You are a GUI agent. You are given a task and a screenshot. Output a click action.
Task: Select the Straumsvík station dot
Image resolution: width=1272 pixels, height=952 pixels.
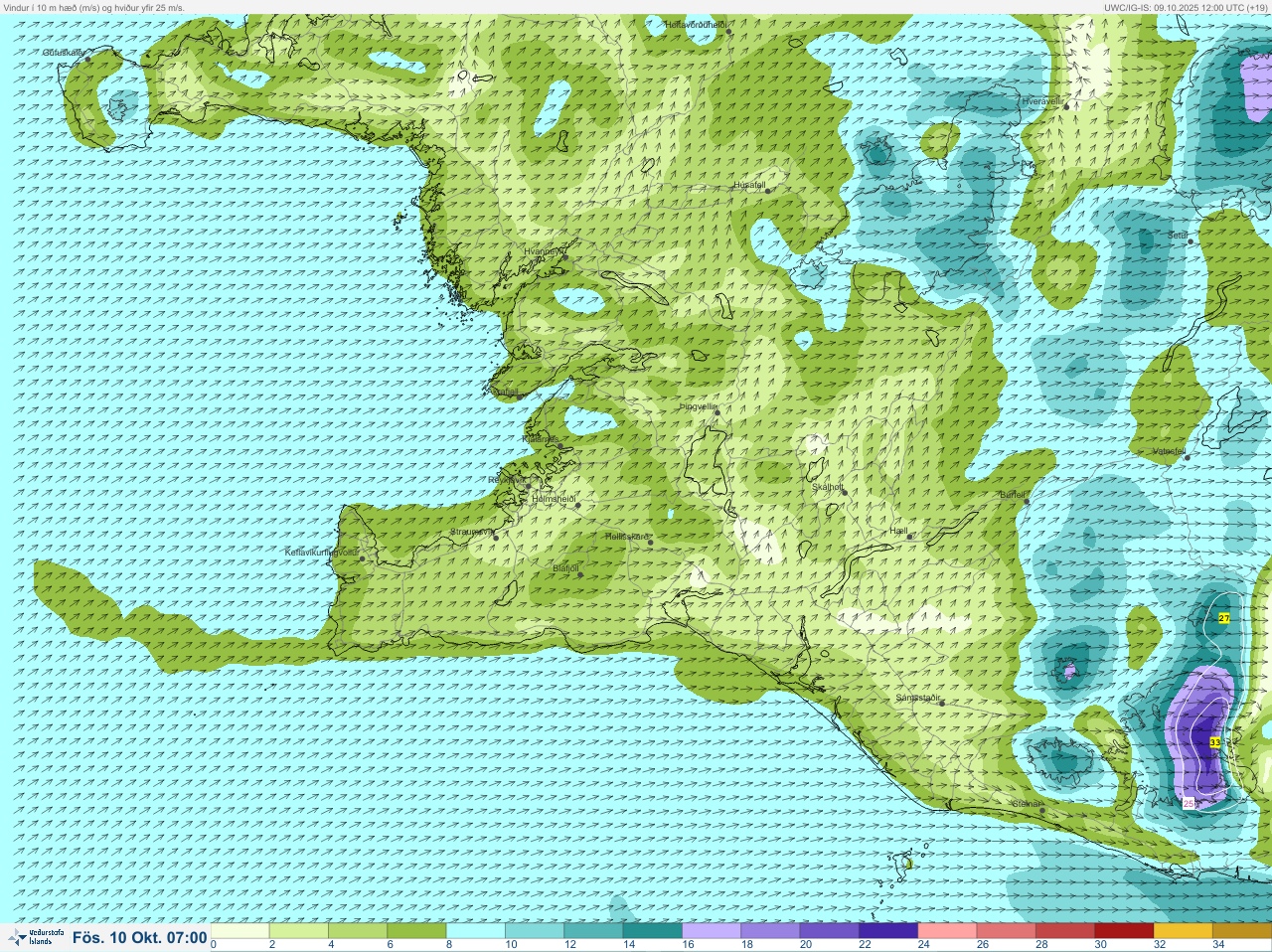pos(495,538)
